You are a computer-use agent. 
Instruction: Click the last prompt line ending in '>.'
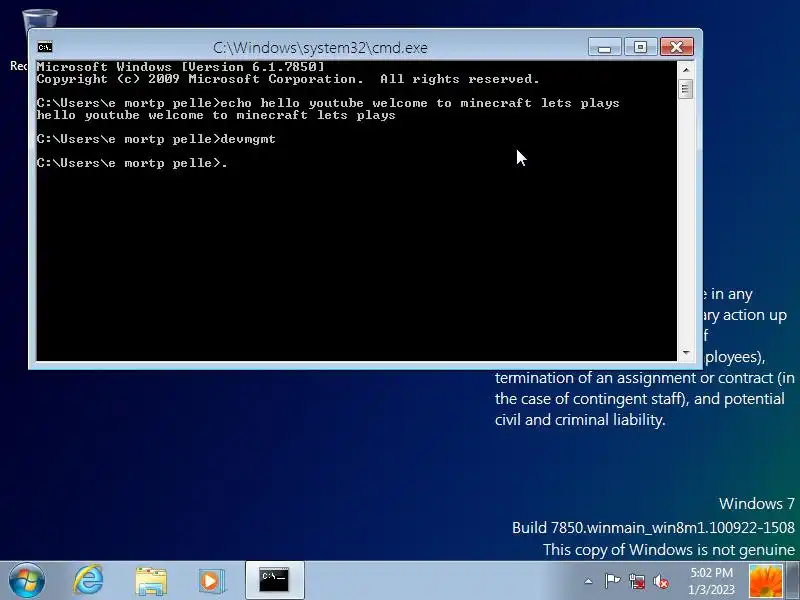click(x=132, y=163)
